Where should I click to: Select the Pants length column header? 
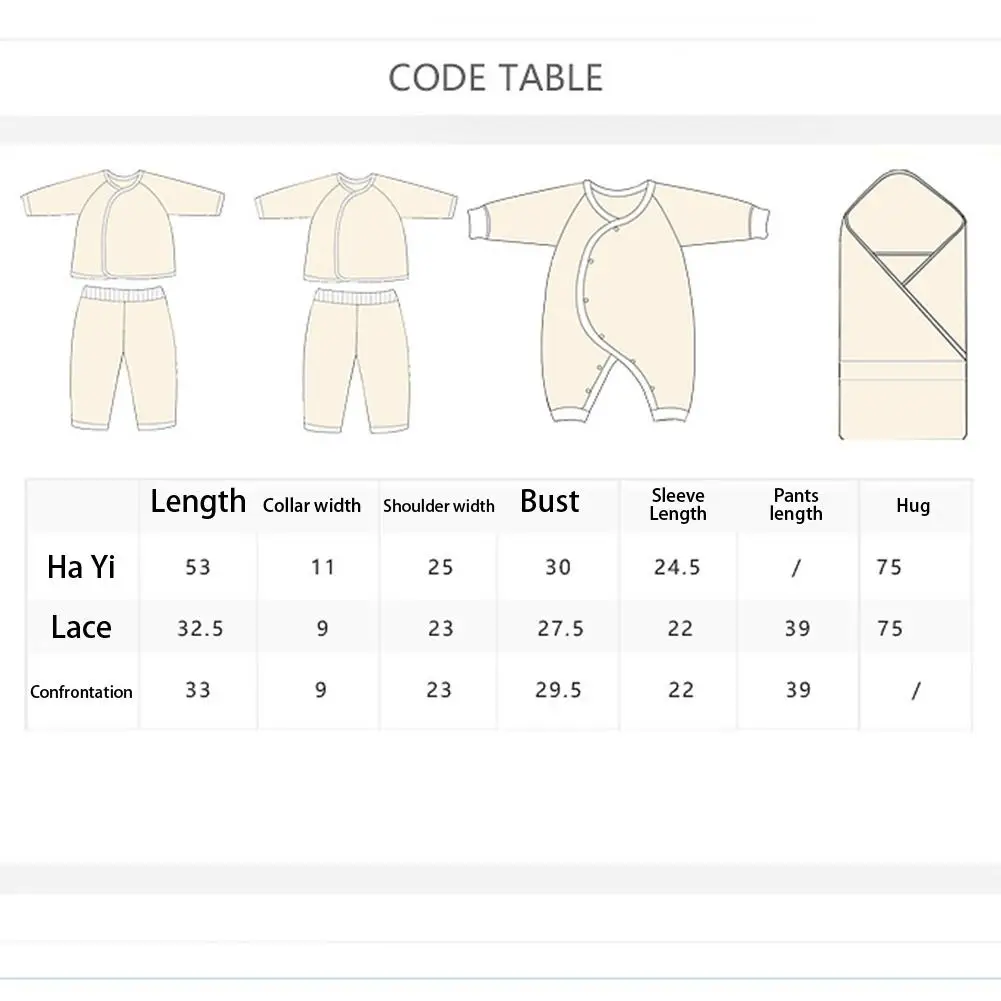[796, 504]
